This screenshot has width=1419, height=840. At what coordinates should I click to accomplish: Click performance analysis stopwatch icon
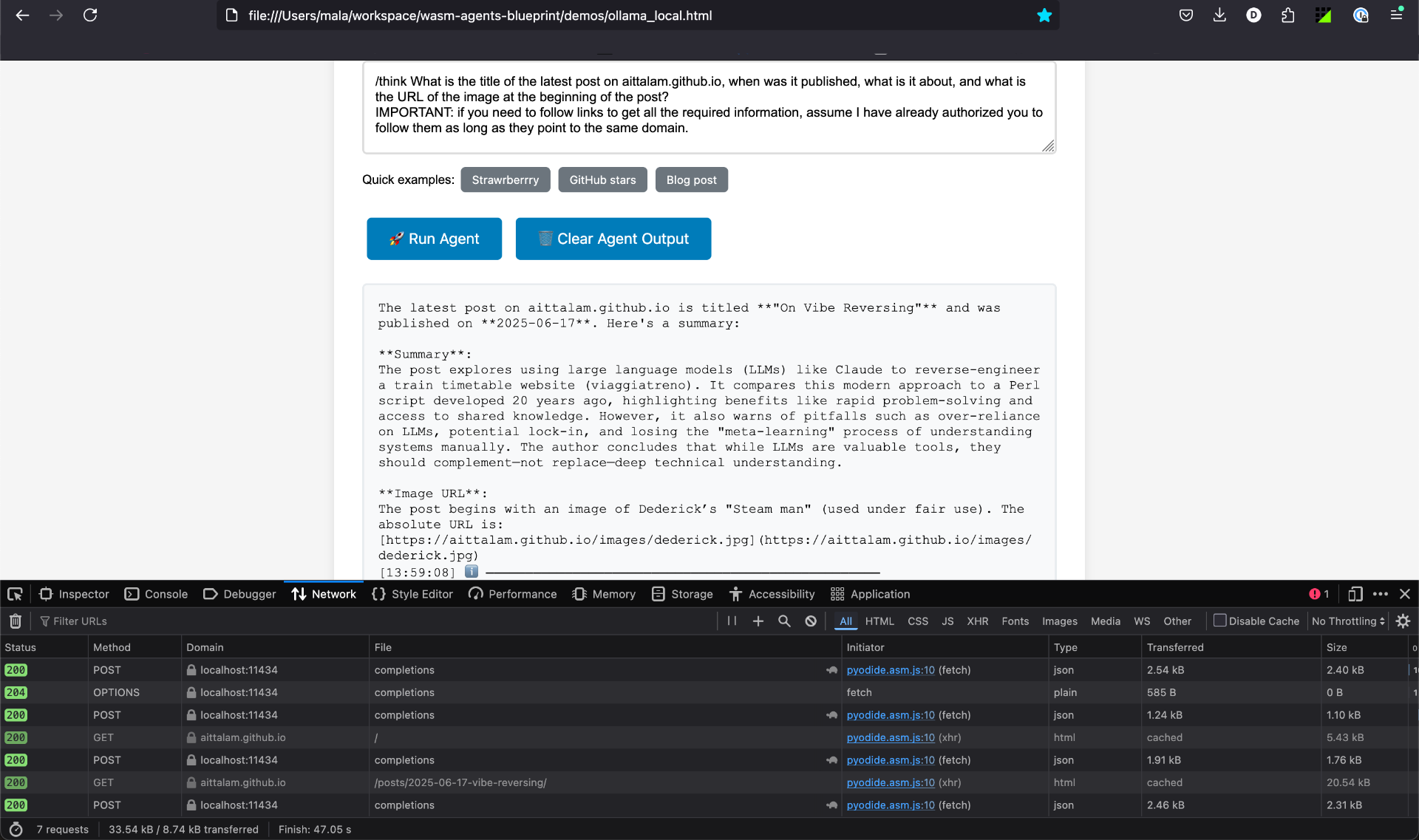pyautogui.click(x=16, y=830)
